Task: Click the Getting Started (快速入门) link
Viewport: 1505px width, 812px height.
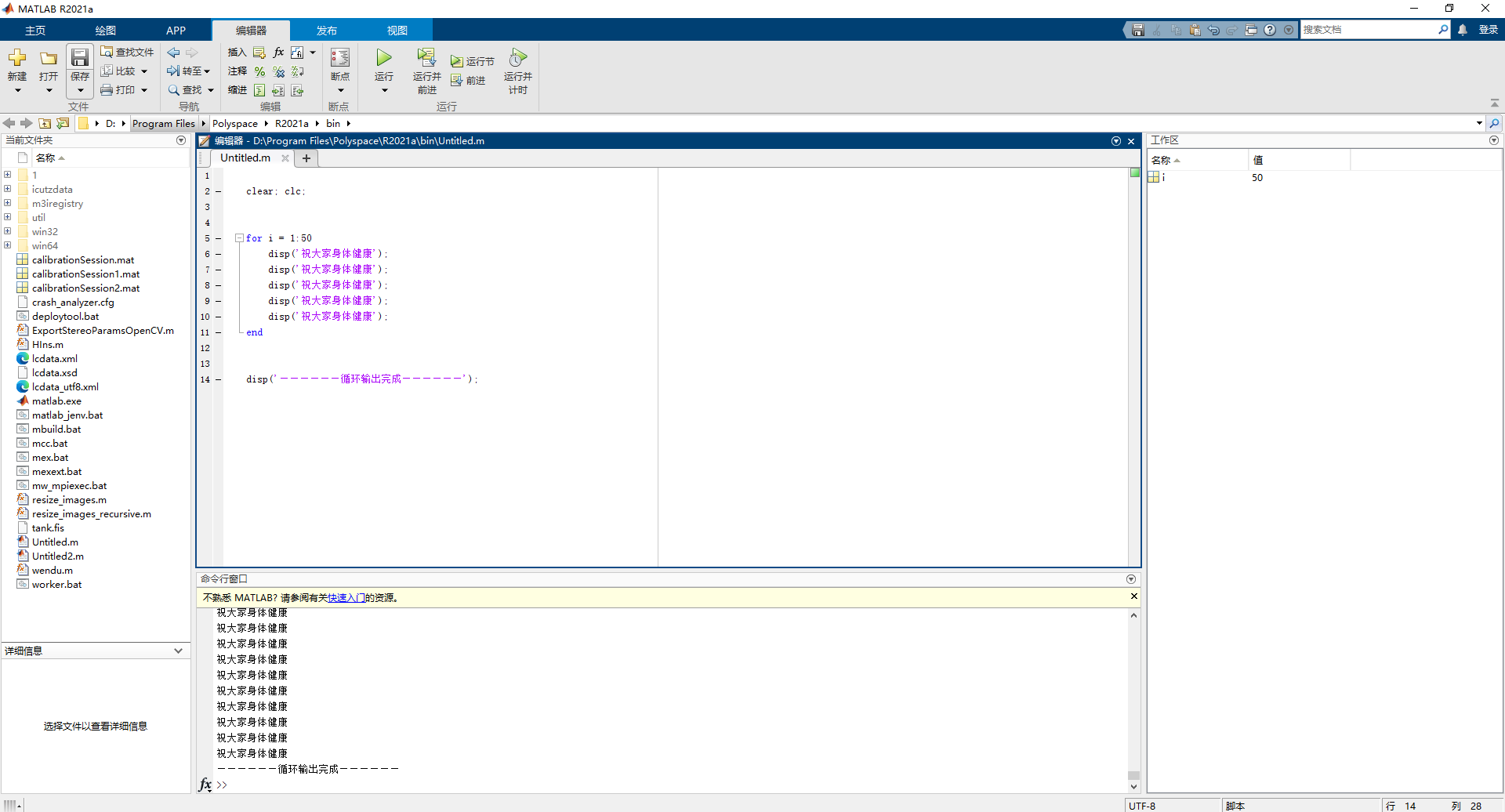Action: (346, 597)
